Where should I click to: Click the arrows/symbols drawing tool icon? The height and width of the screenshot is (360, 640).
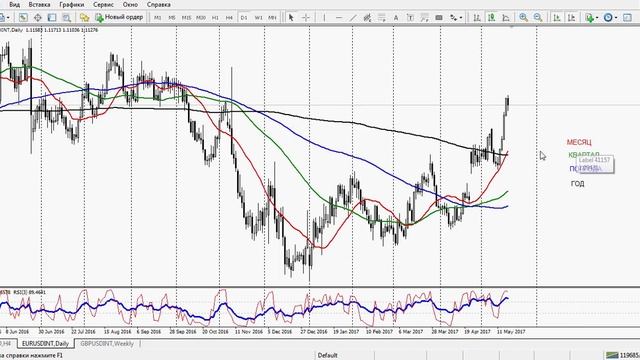(453, 18)
